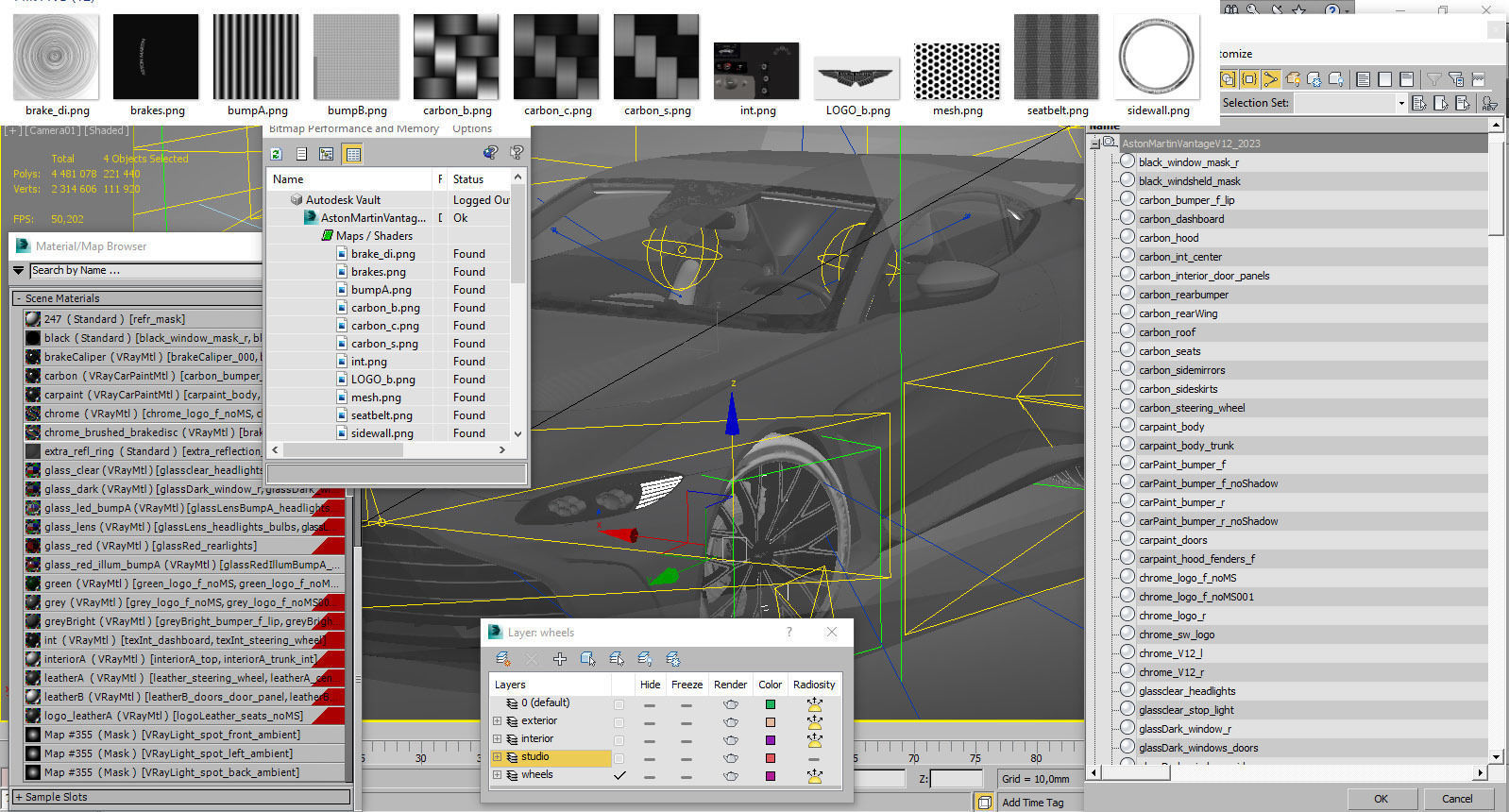Toggle hide state of wheels layer
1509x812 pixels.
click(x=650, y=776)
